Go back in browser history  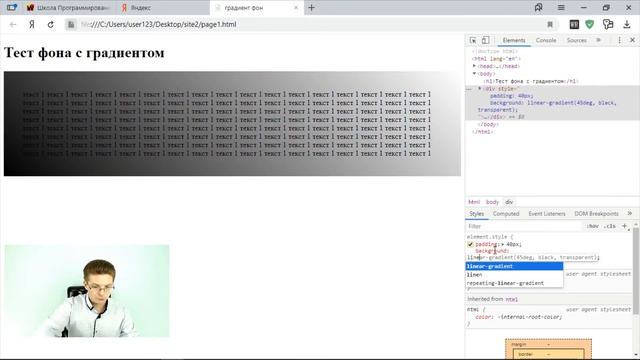click(x=13, y=24)
